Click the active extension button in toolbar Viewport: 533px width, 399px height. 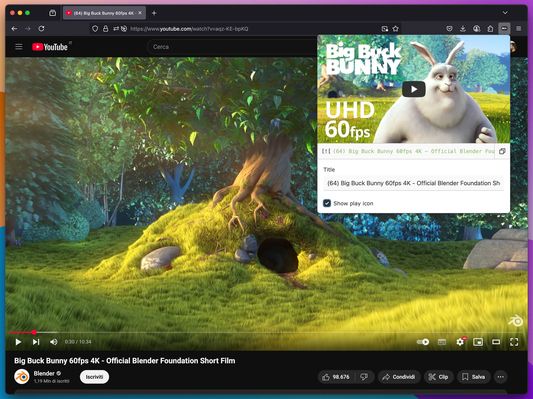click(504, 29)
